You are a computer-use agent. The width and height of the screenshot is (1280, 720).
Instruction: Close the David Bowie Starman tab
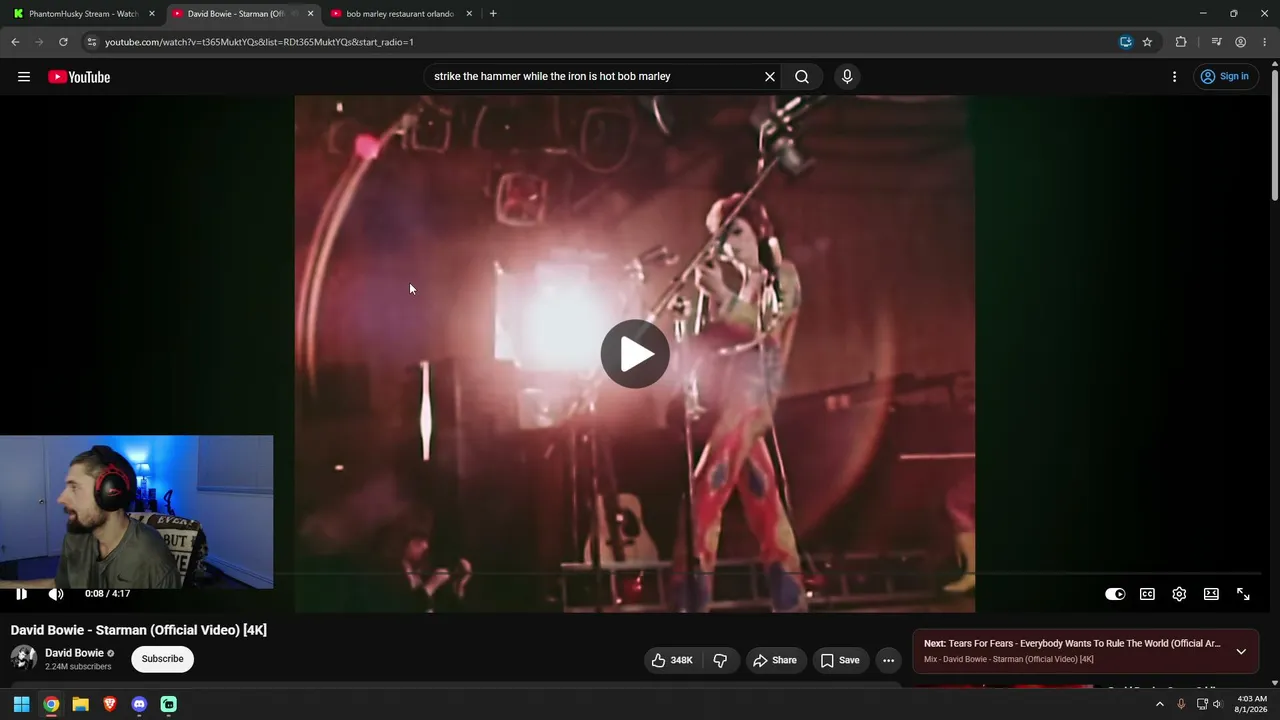[x=310, y=14]
